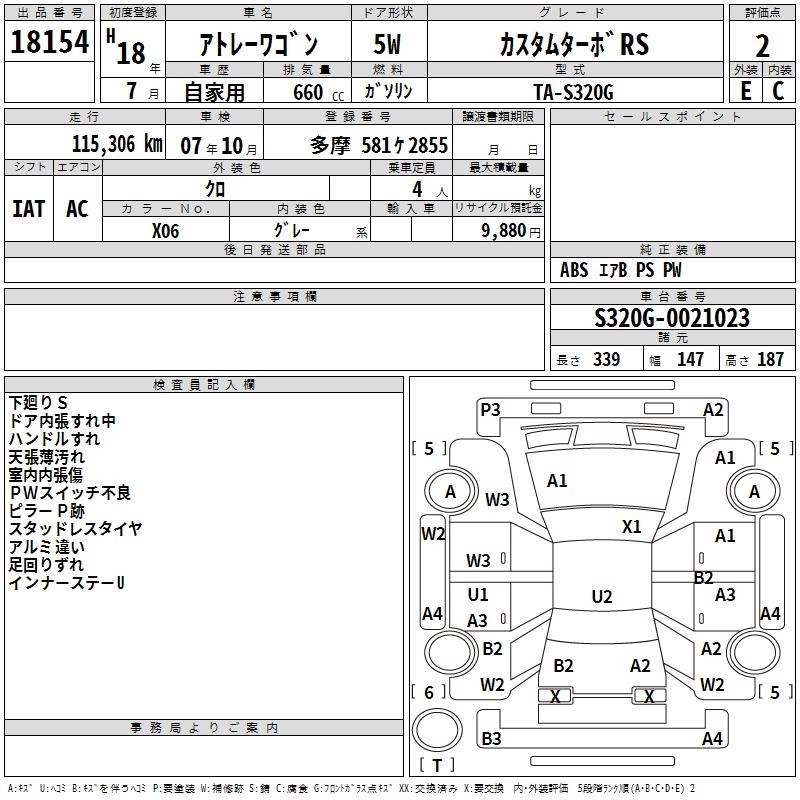Screen dimensions: 800x800
Task: Click grade カスタムターボRS
Action: pos(574,44)
